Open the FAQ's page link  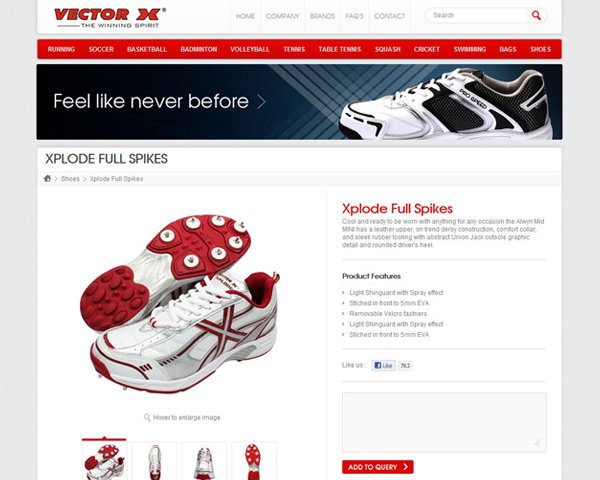point(354,16)
